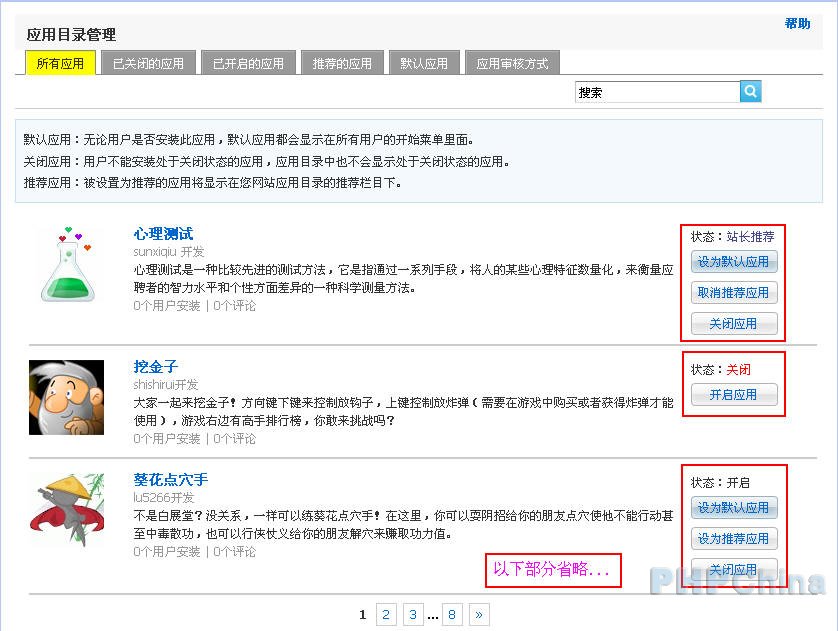
Task: Open the 心理测试 flask app icon
Action: (67, 264)
